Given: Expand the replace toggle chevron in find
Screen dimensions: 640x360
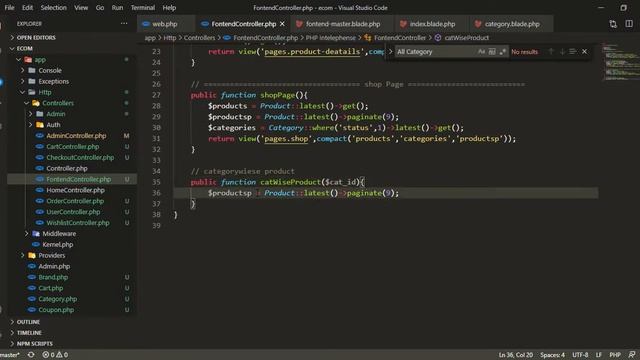Looking at the screenshot, I should click(390, 52).
